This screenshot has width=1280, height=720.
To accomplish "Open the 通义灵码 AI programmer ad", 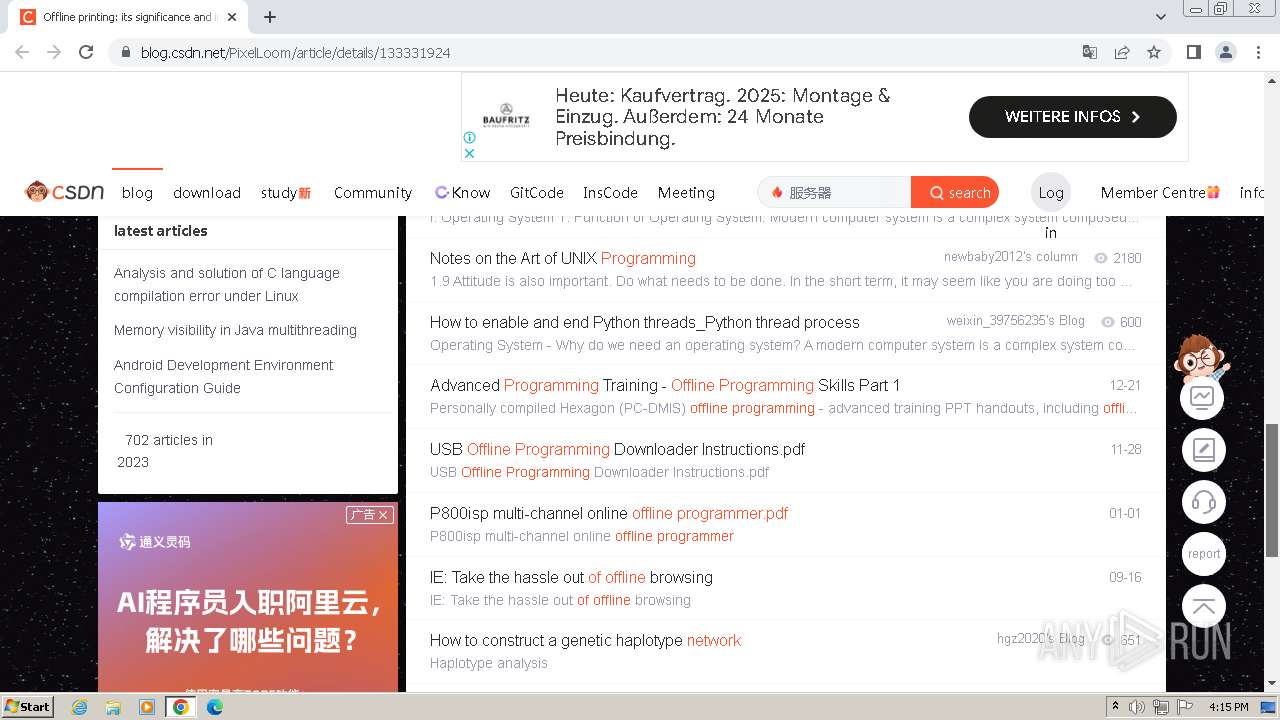I will 248,598.
